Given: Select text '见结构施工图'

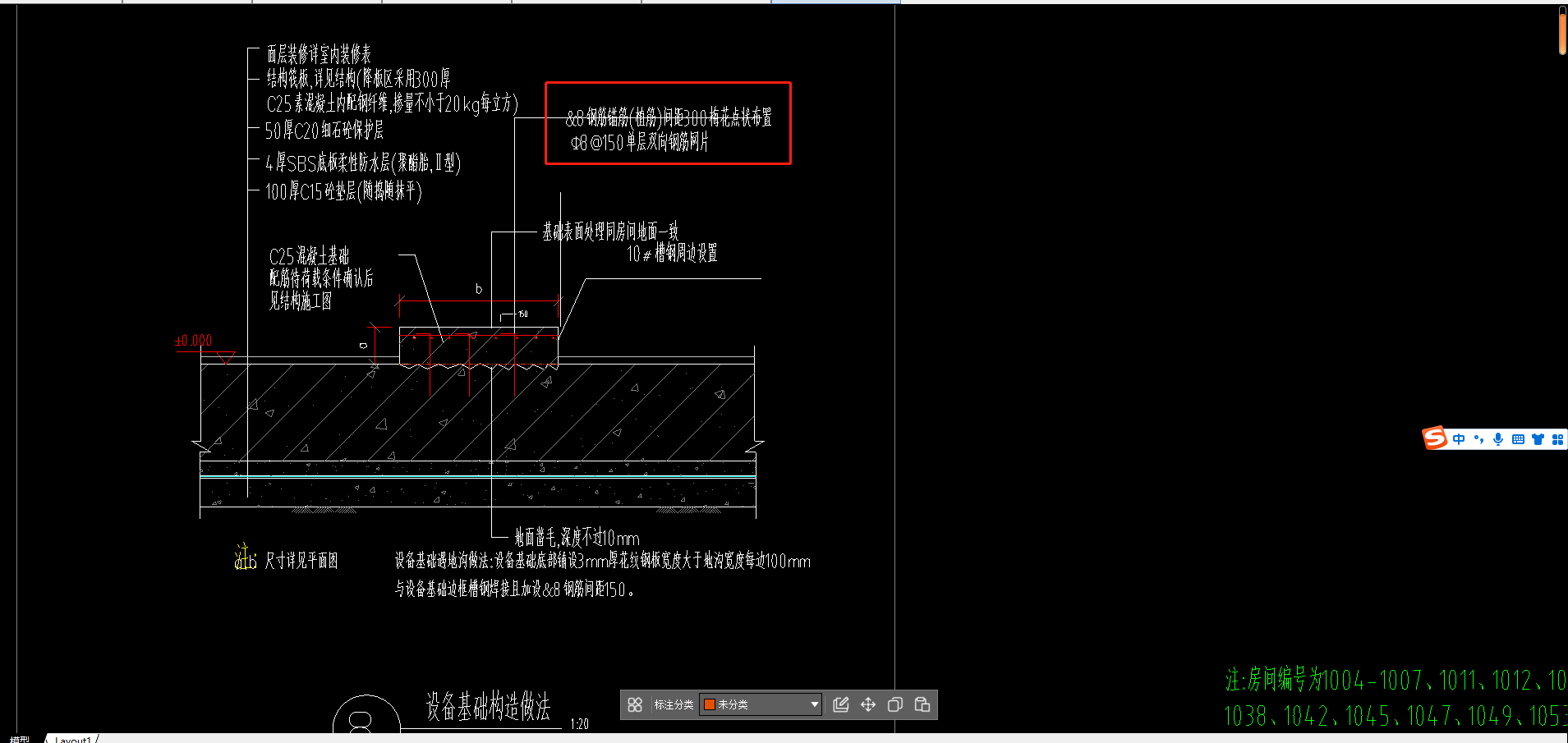Looking at the screenshot, I should [x=301, y=301].
